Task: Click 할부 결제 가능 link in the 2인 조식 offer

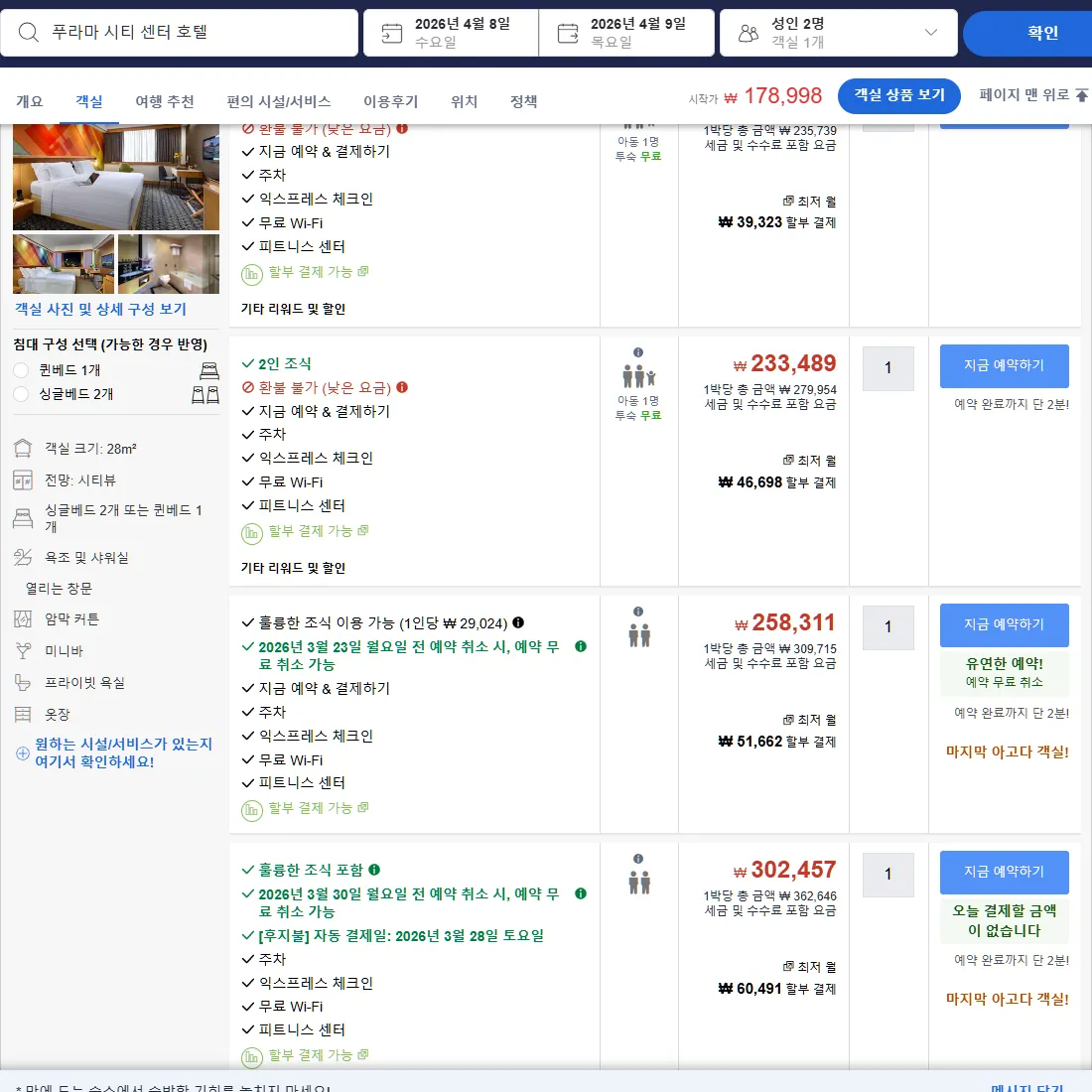Action: coord(311,531)
